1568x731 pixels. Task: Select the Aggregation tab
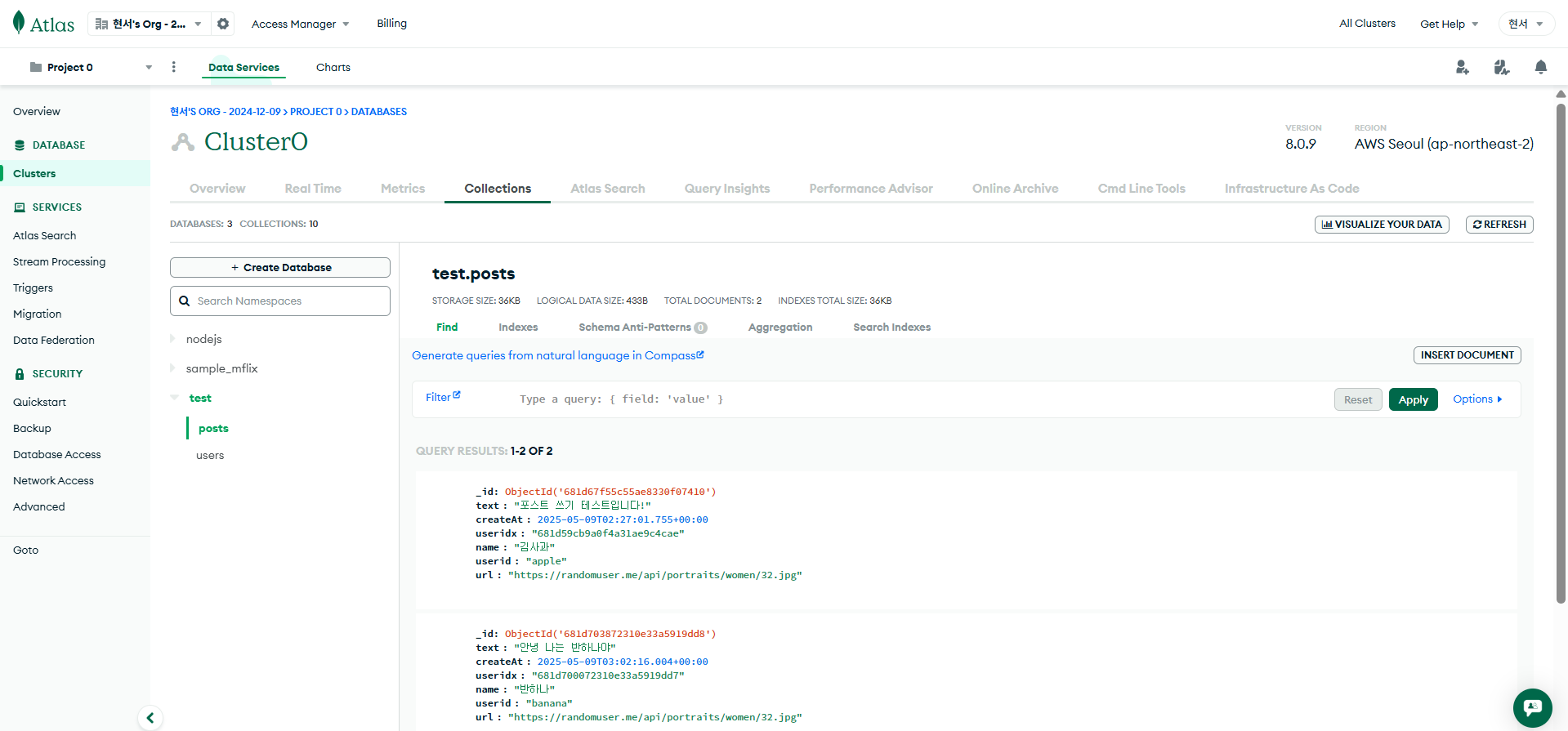coord(780,327)
